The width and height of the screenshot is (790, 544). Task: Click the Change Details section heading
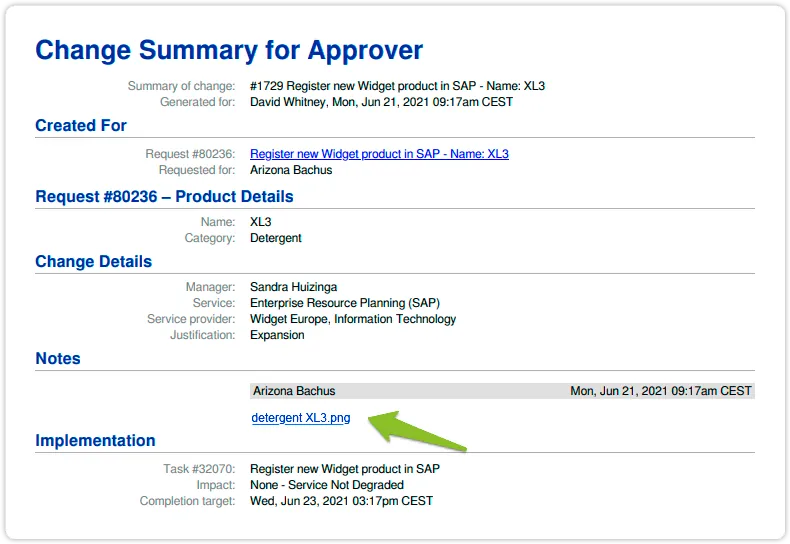point(93,261)
